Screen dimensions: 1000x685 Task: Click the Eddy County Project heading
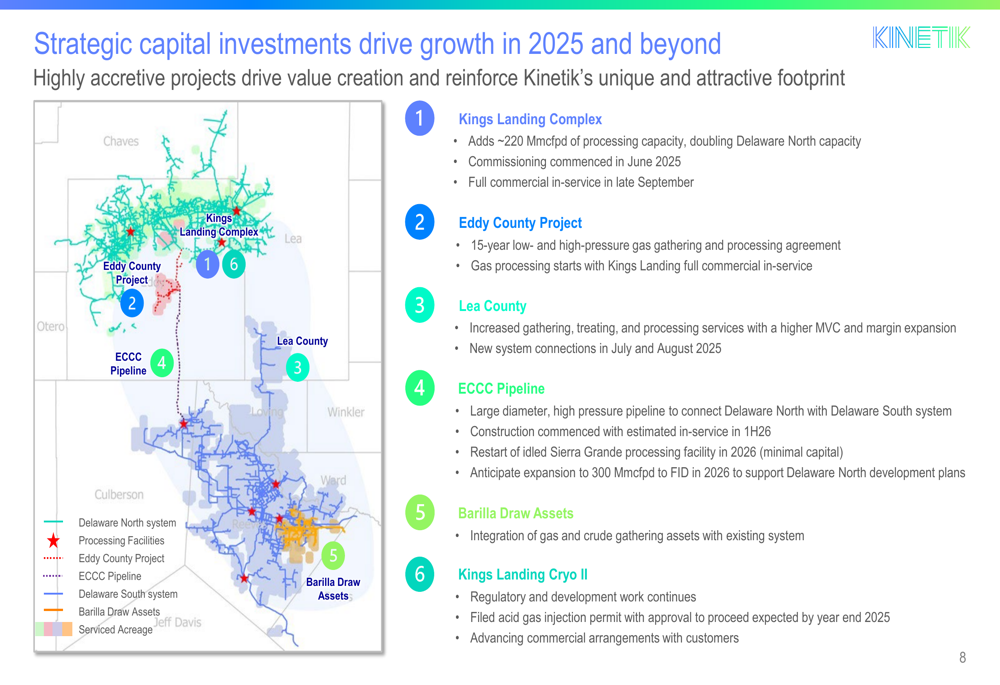[x=520, y=223]
